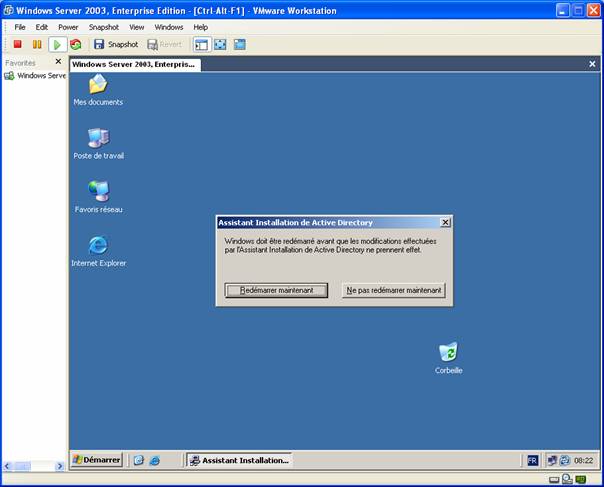Click the FR language bar indicator
This screenshot has height=487, width=604.
(x=532, y=460)
